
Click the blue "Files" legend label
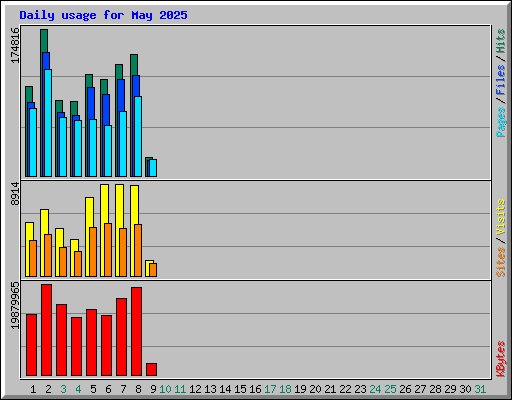tap(501, 80)
